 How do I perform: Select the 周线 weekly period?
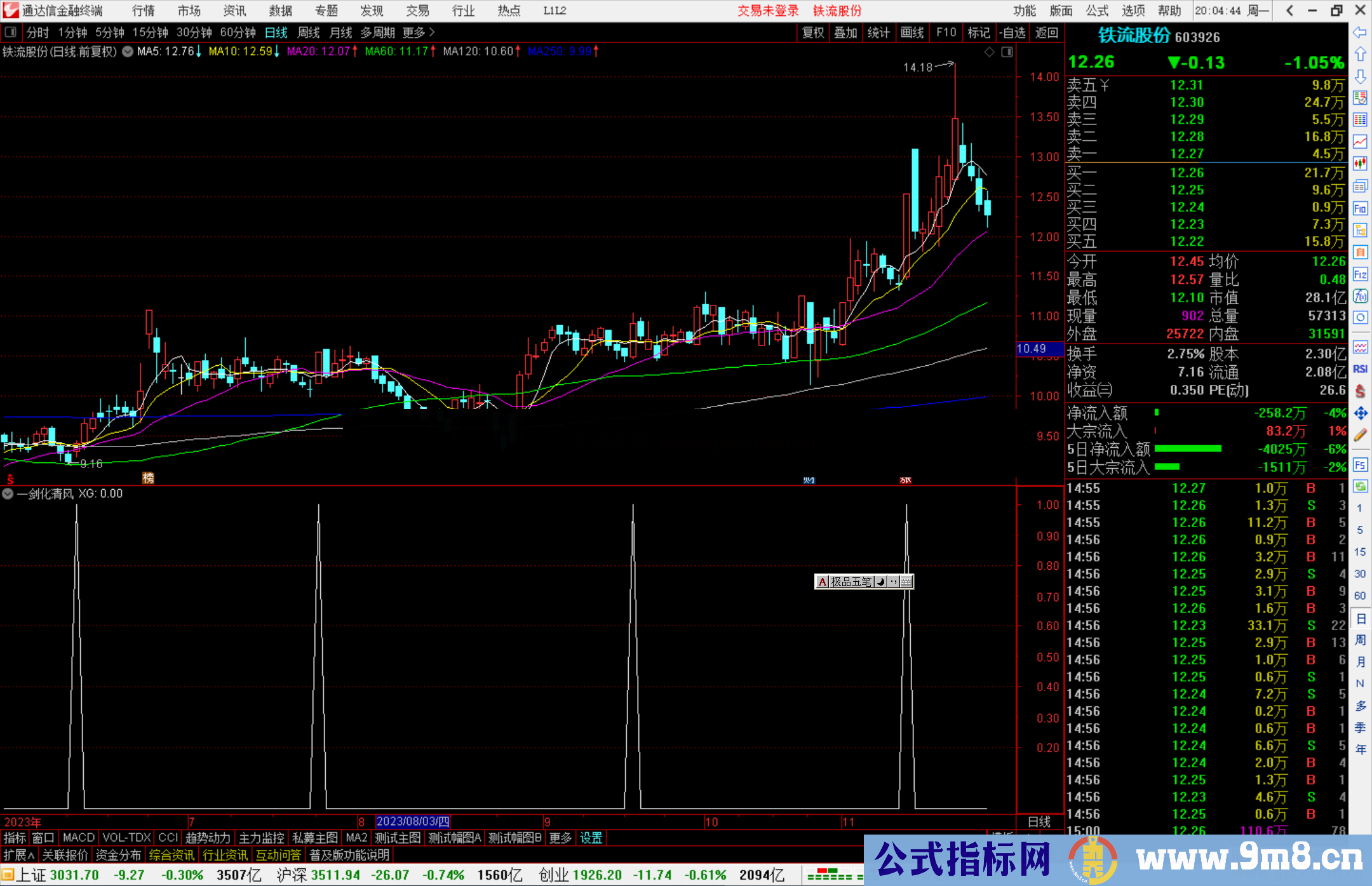click(x=309, y=32)
